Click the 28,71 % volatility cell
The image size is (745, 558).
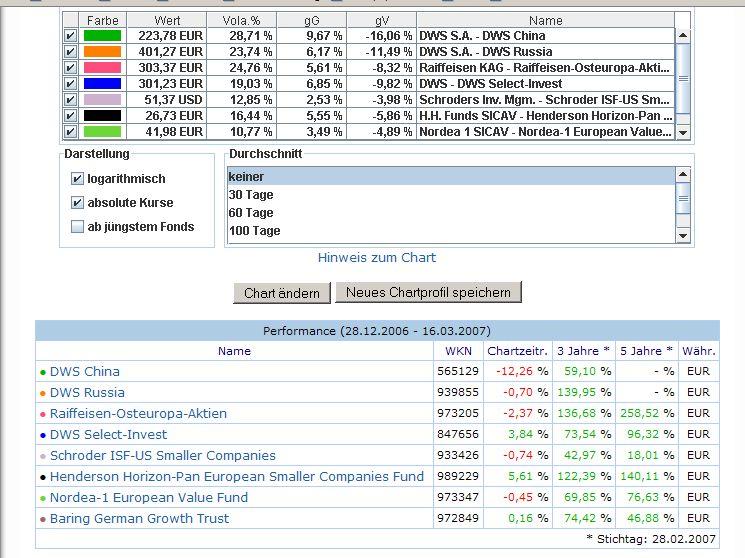(x=241, y=36)
